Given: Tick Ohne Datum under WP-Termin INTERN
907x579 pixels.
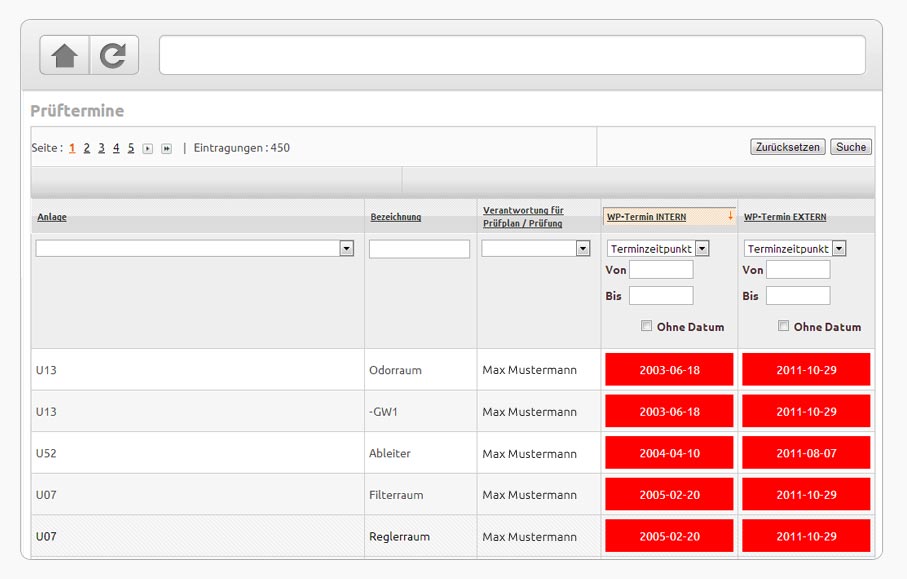Looking at the screenshot, I should 646,326.
